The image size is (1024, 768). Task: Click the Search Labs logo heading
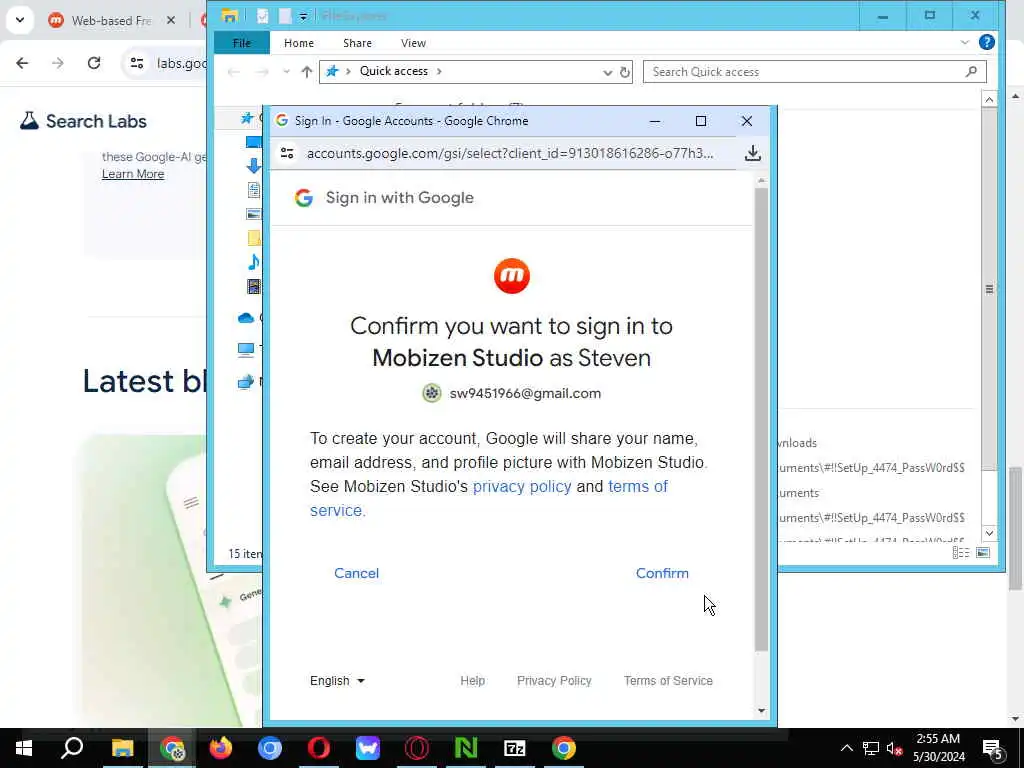(83, 121)
